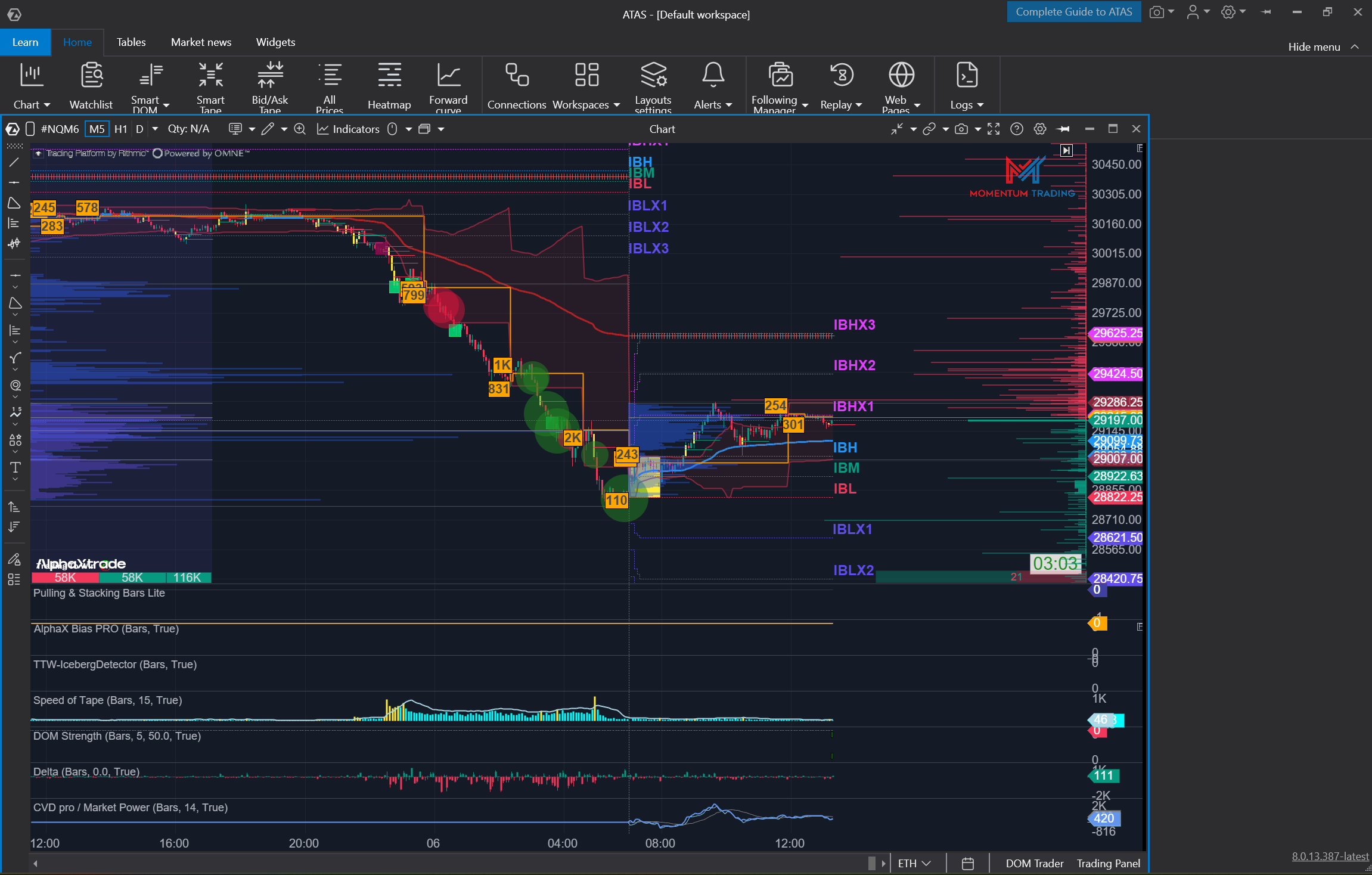1372x875 pixels.
Task: Expand the timeframe dropdown arrow
Action: pyautogui.click(x=155, y=129)
